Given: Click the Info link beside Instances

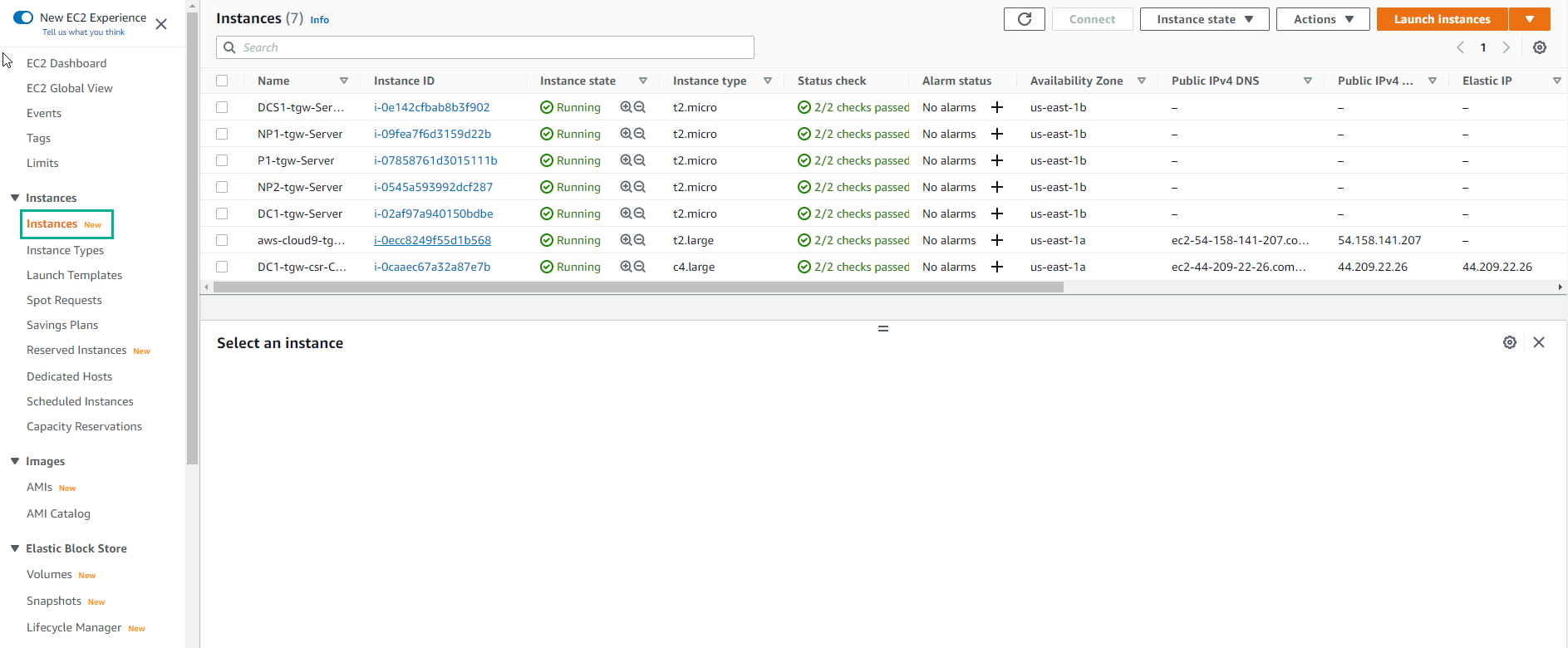Looking at the screenshot, I should (319, 20).
